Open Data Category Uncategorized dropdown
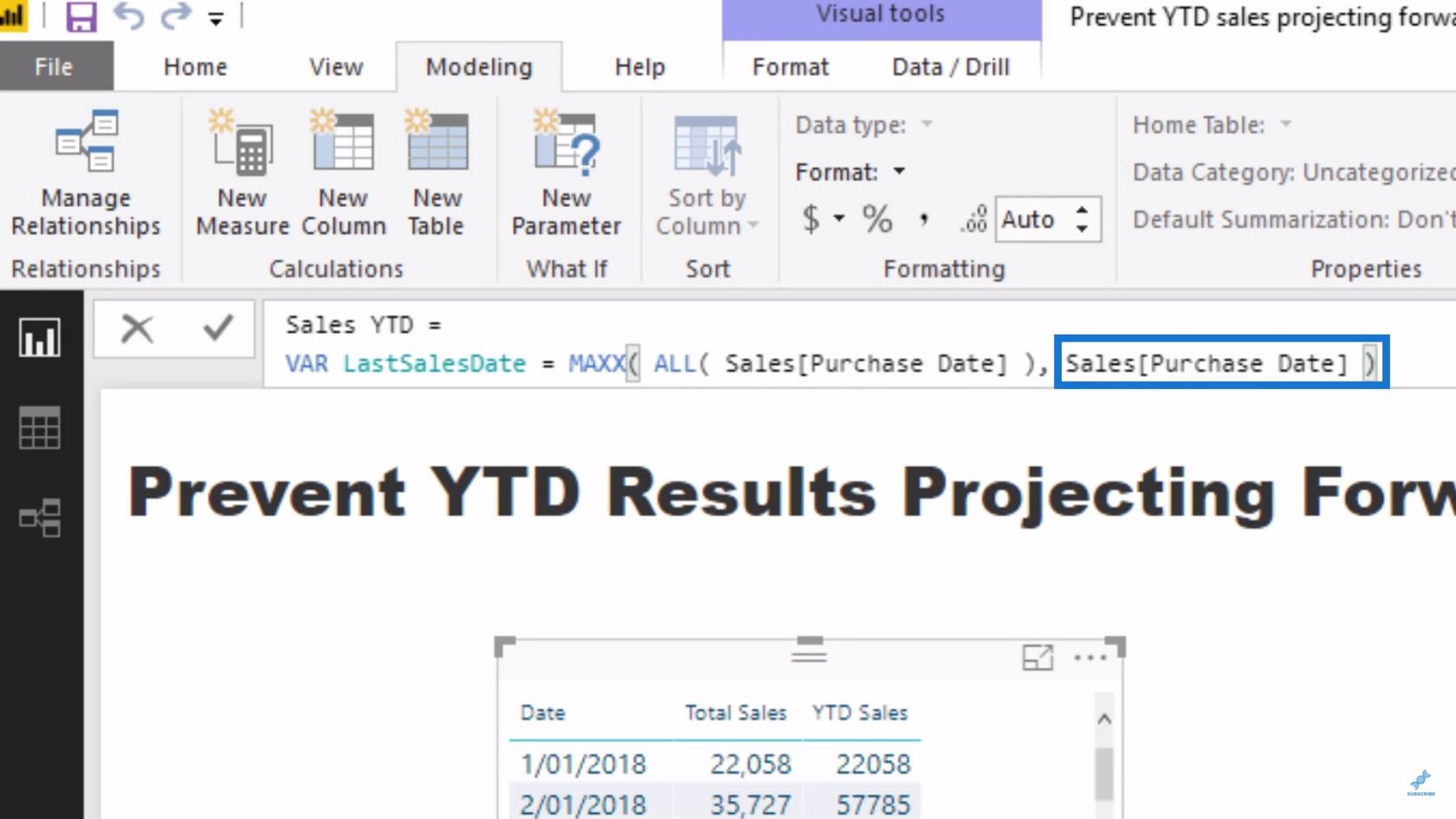This screenshot has width=1456, height=819. [x=1293, y=172]
